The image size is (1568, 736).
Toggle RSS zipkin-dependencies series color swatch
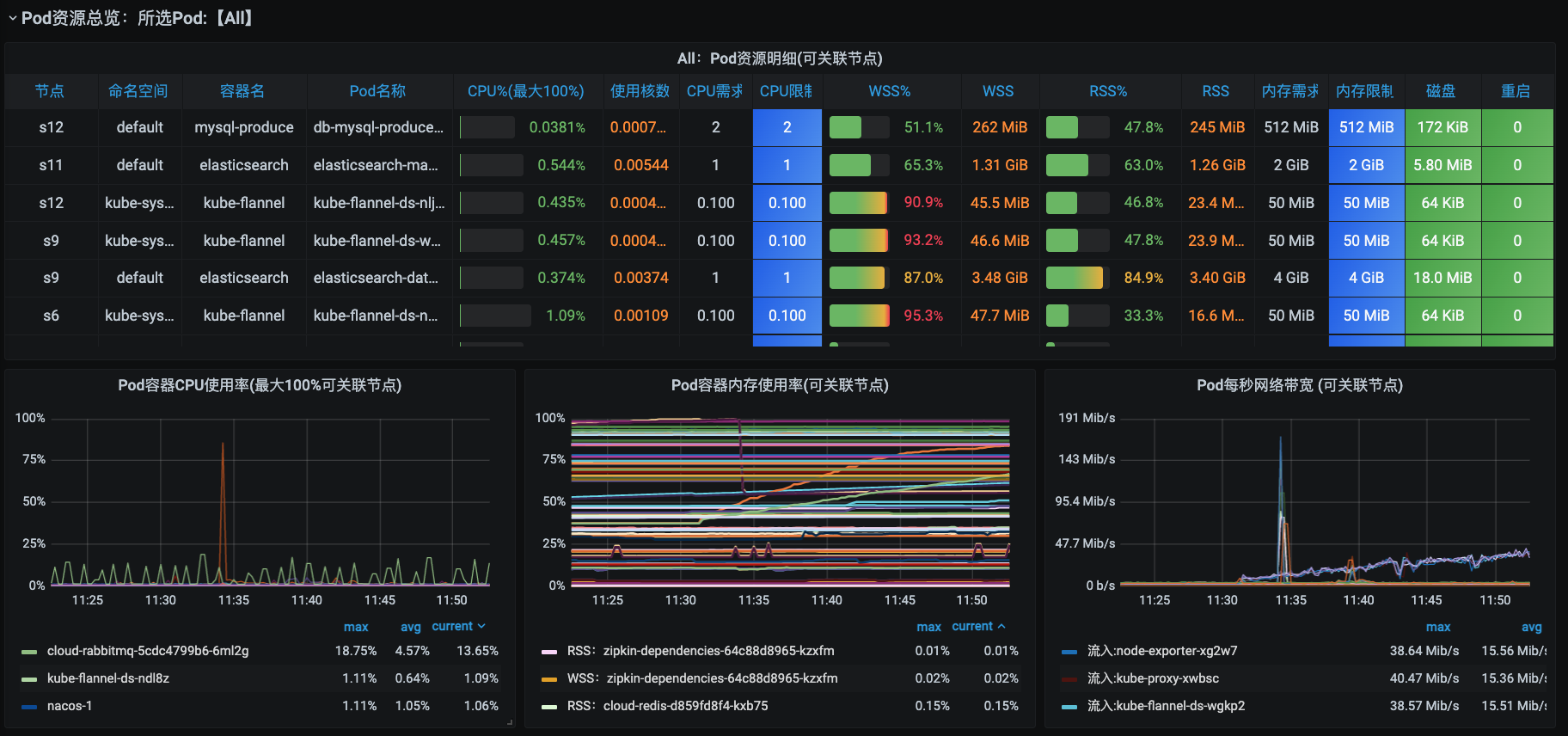[x=549, y=652]
